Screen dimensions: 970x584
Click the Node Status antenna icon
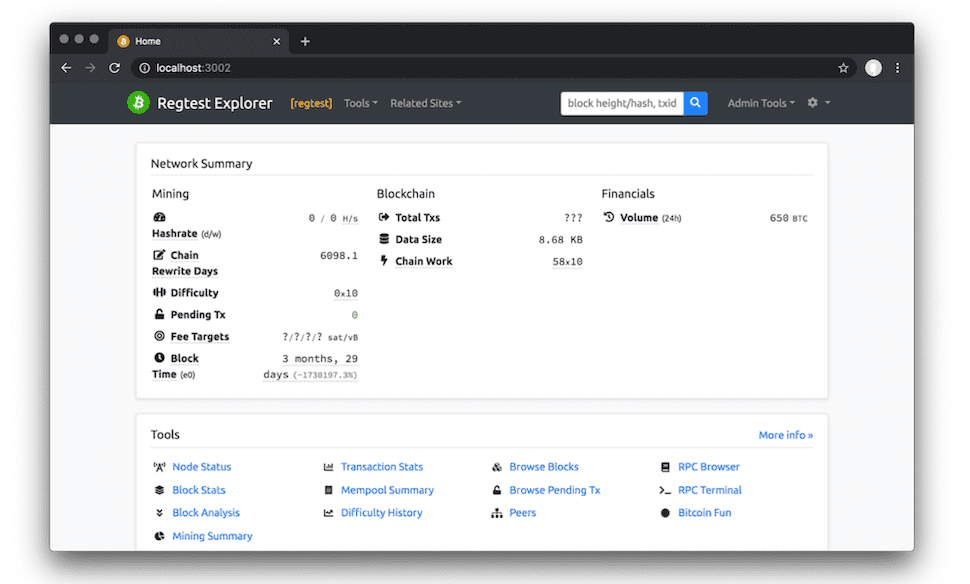159,467
